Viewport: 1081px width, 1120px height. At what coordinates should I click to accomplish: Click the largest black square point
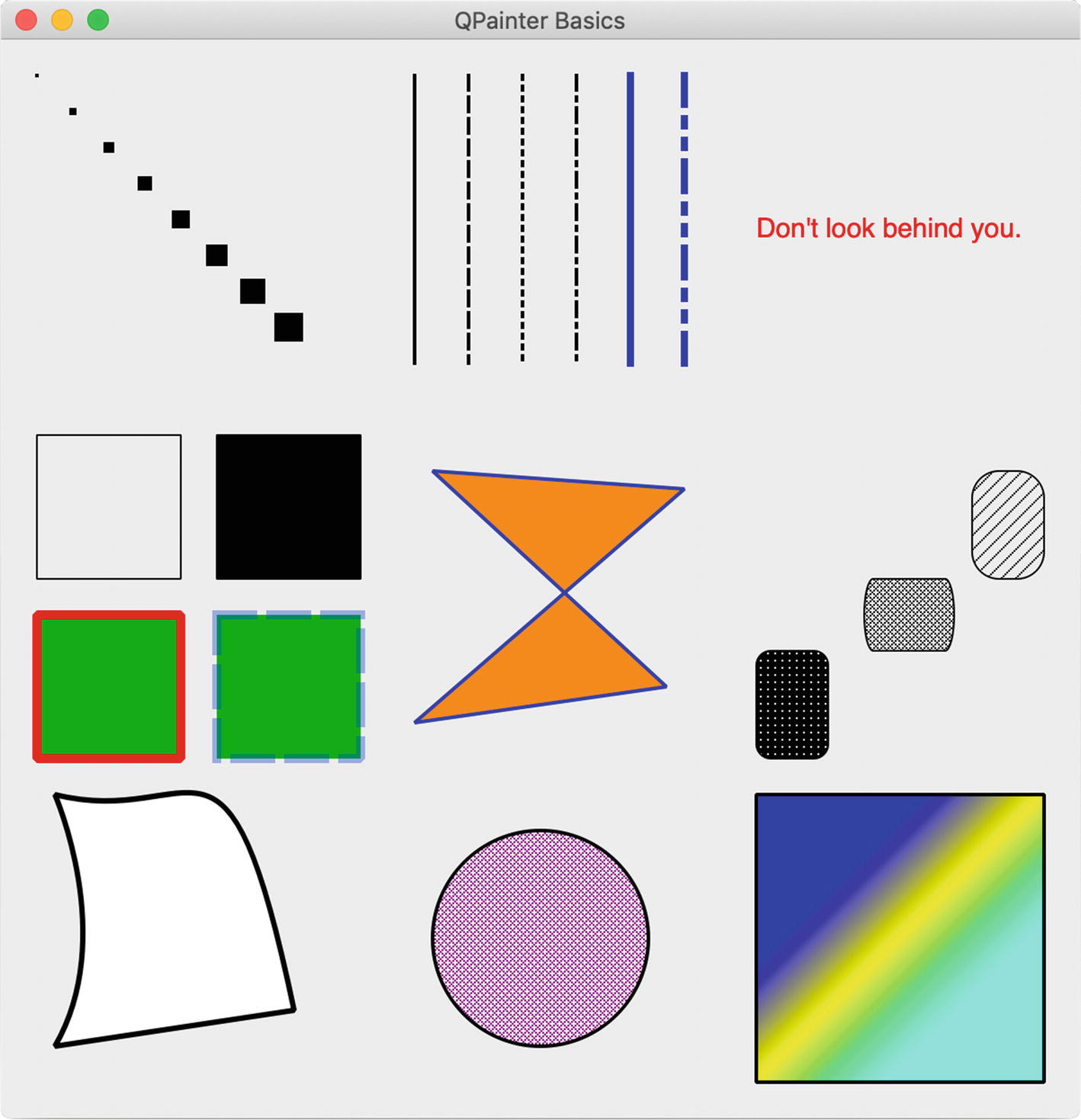tap(289, 327)
